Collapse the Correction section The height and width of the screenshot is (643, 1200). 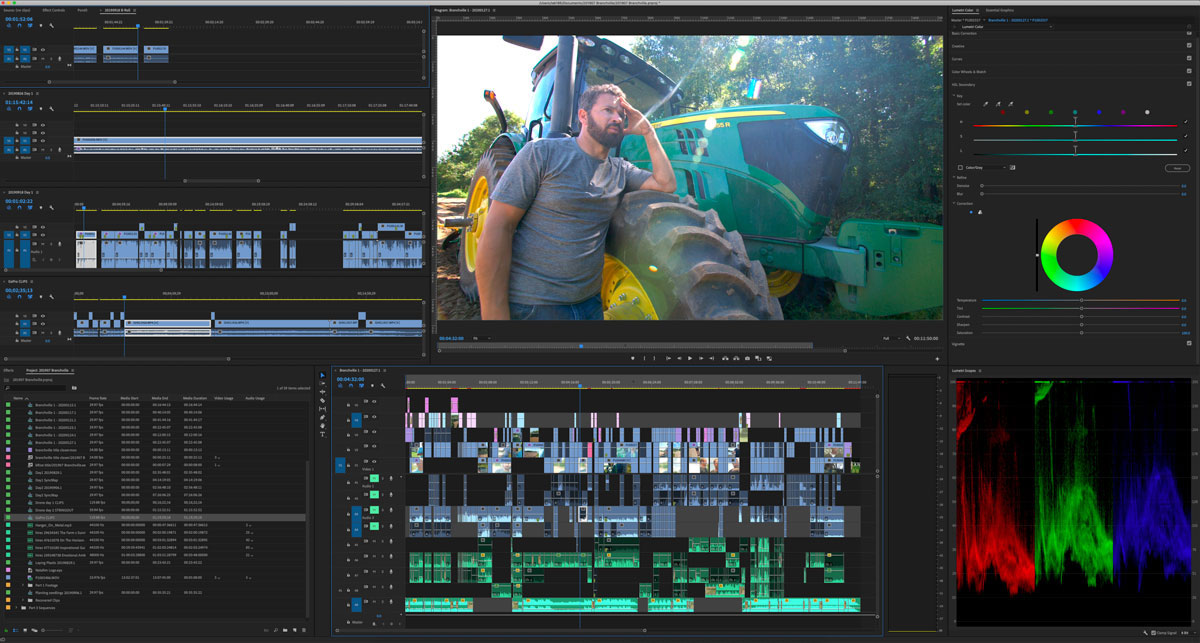tap(954, 203)
